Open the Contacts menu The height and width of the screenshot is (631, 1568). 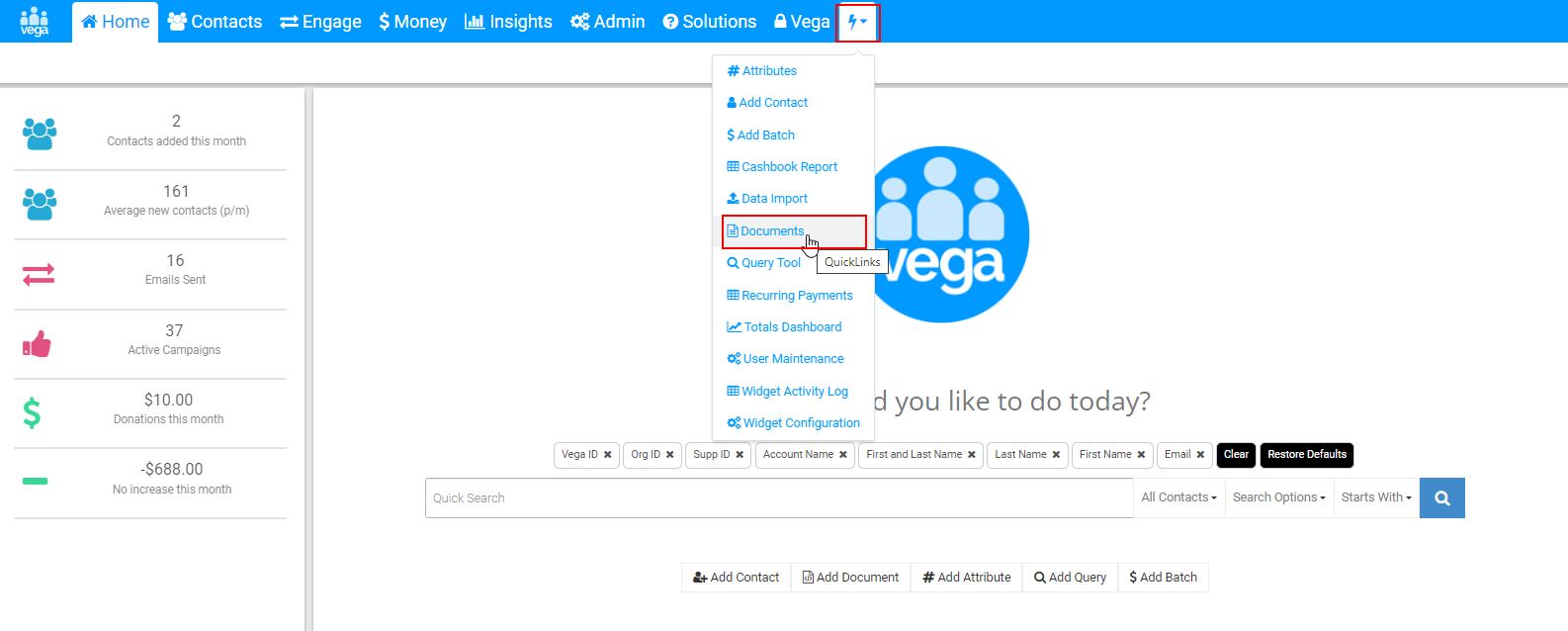[x=215, y=22]
